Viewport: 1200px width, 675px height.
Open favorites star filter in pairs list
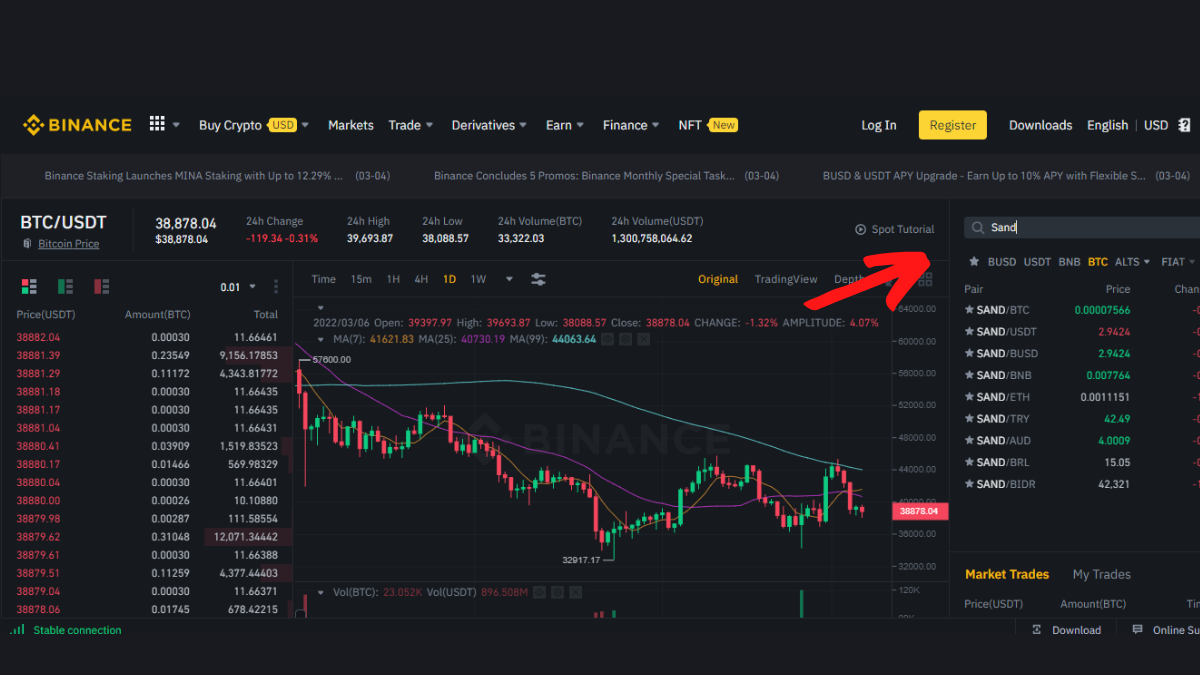[974, 262]
